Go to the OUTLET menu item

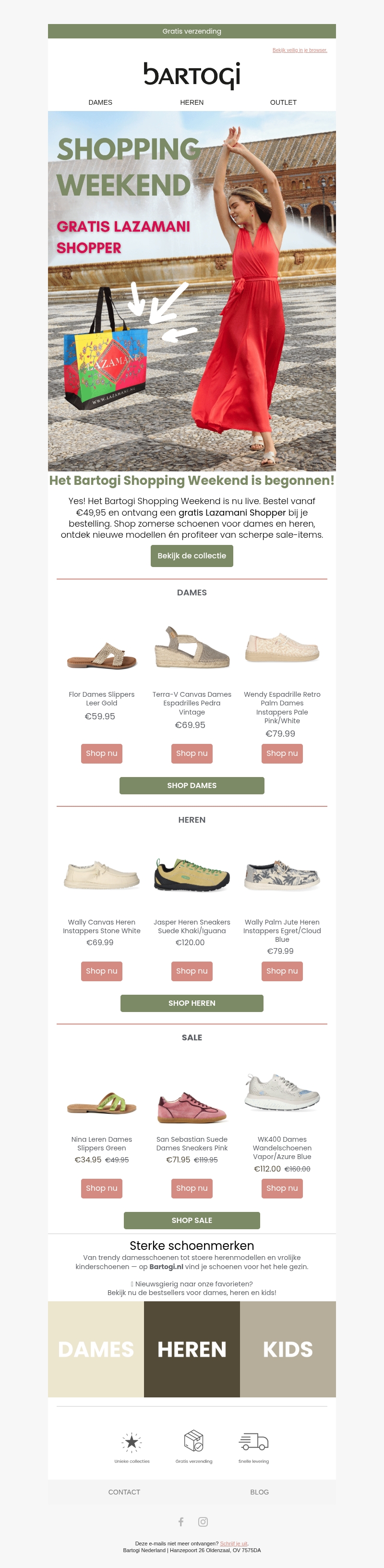[283, 102]
